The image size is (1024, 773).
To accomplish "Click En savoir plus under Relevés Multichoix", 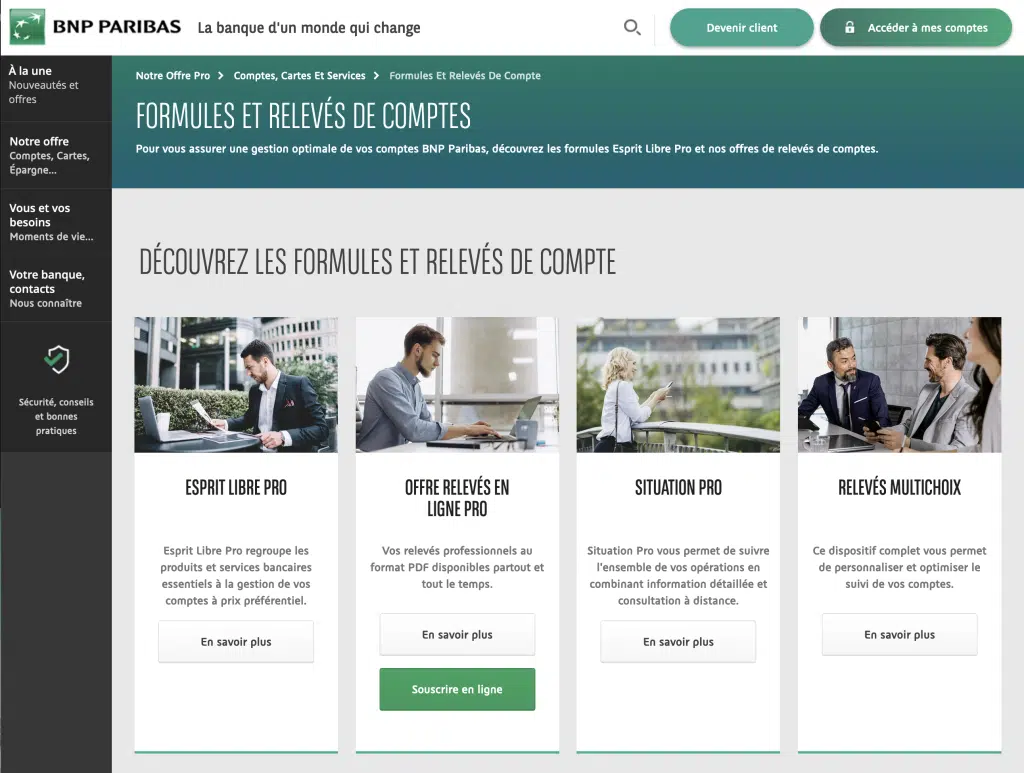I will coord(899,635).
